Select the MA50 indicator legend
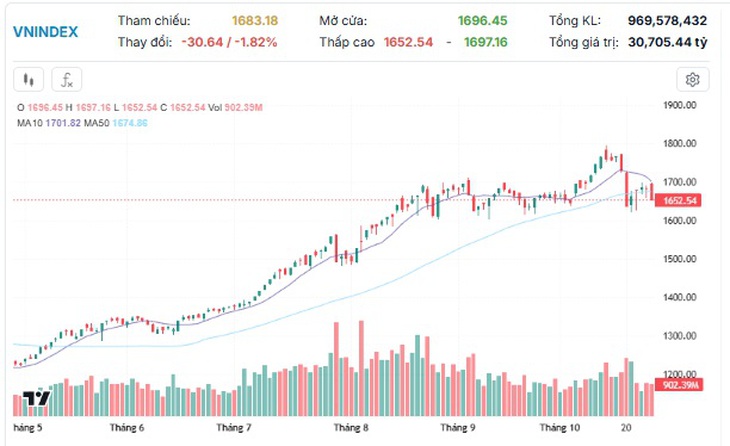The height and width of the screenshot is (446, 730). click(x=115, y=123)
